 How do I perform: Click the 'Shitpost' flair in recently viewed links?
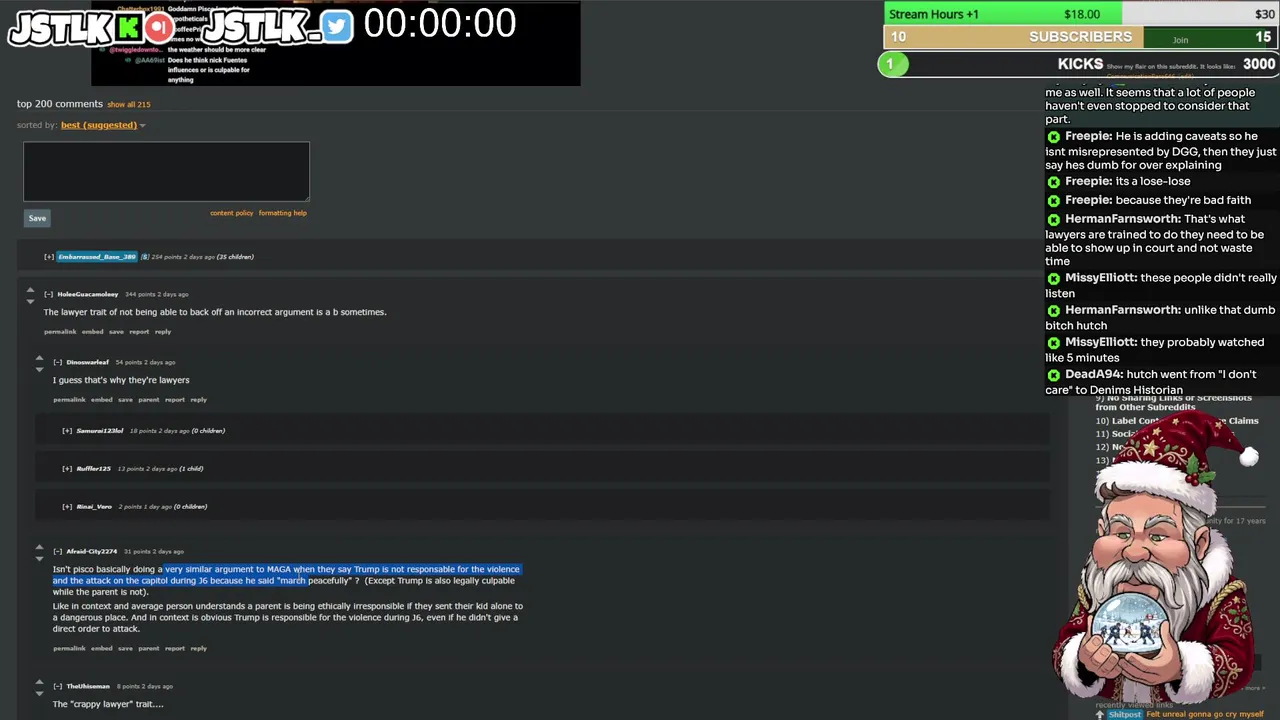pyautogui.click(x=1124, y=714)
